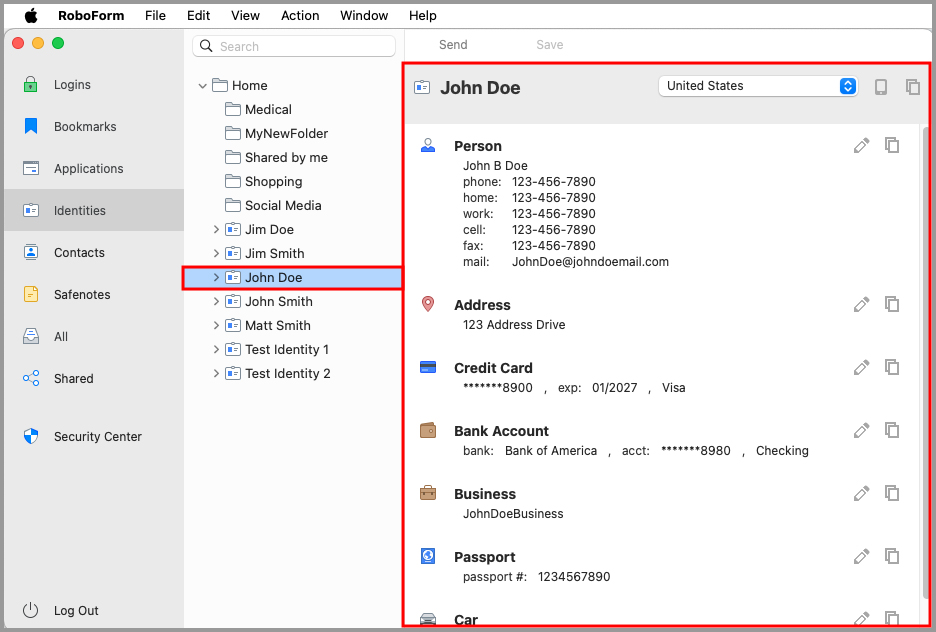
Task: Select the Matt Smith identity
Action: (278, 325)
